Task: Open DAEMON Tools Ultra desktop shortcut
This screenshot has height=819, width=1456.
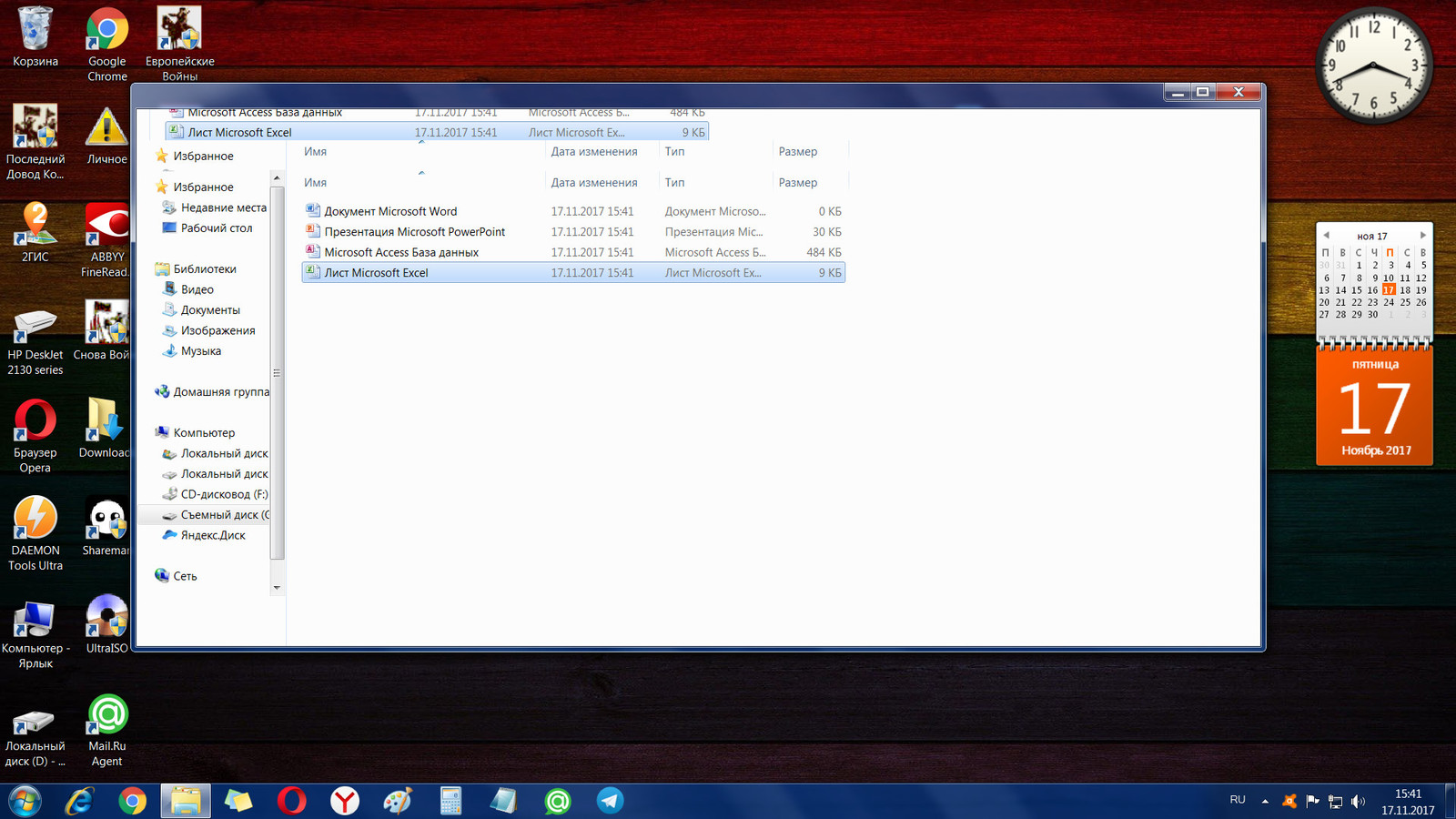Action: point(35,533)
